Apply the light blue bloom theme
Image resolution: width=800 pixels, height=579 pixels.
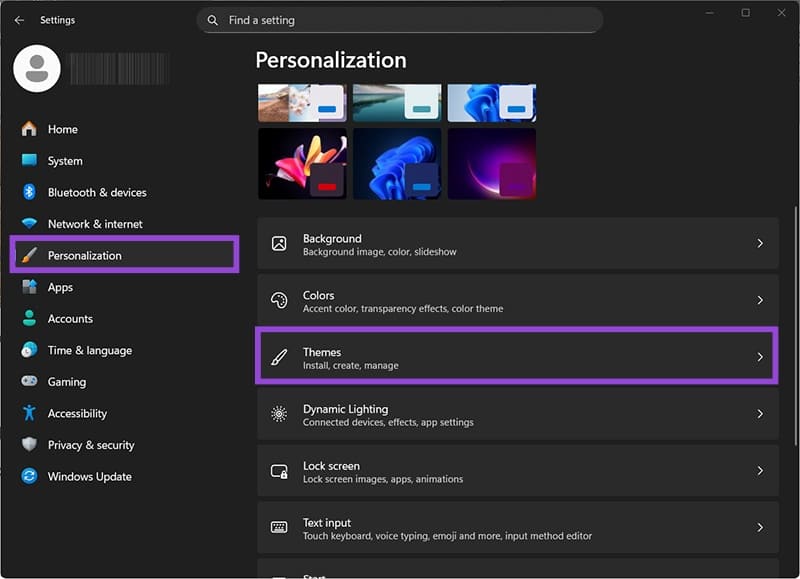tap(492, 103)
